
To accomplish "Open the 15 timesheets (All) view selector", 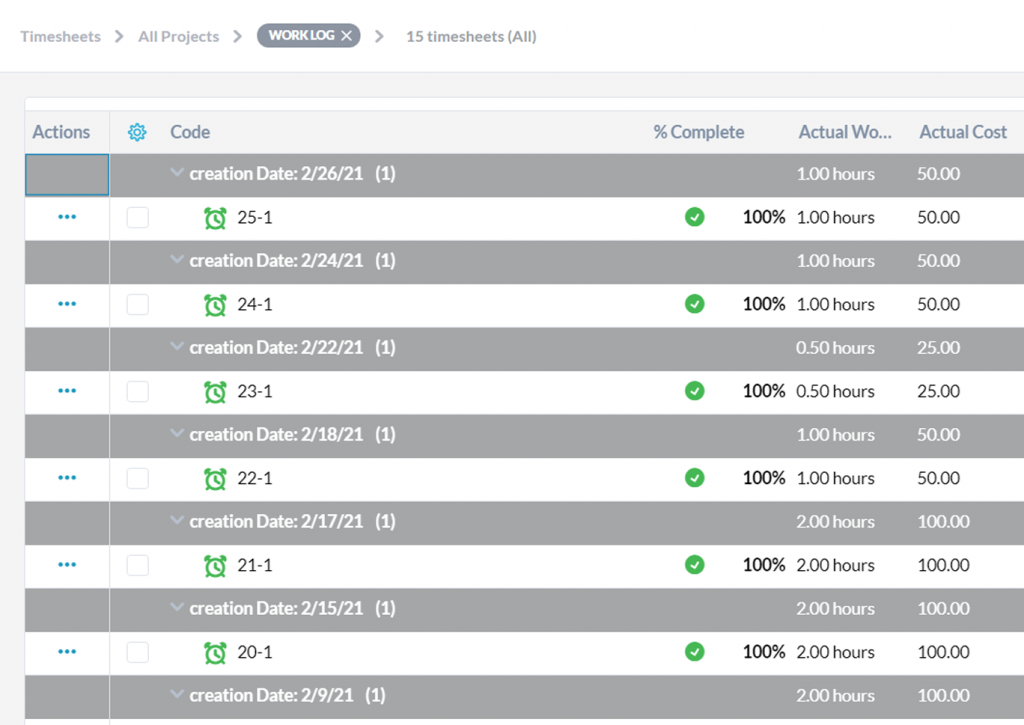I will coord(471,36).
